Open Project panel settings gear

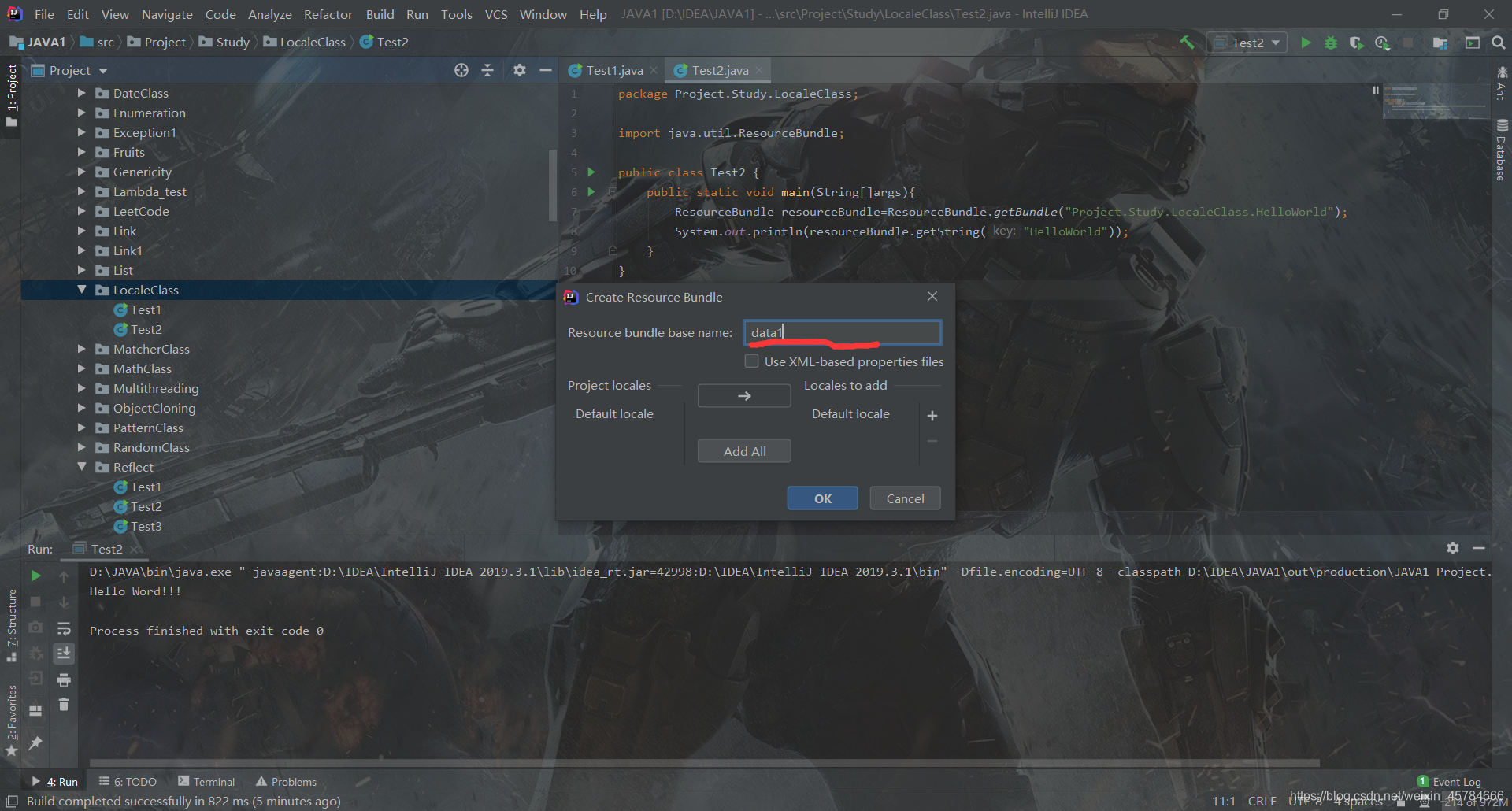coord(519,70)
